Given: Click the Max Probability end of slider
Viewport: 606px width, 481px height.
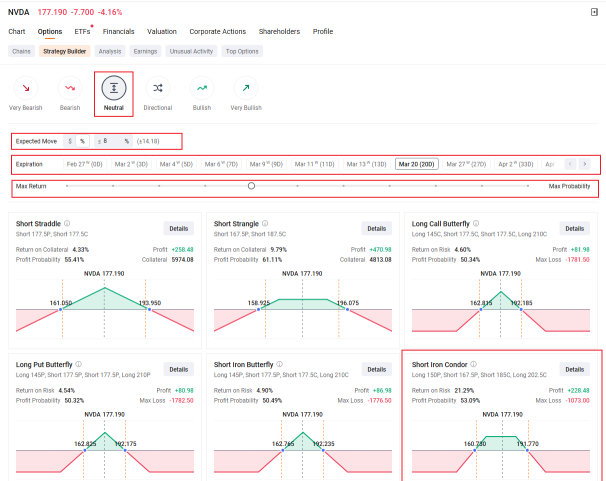Looking at the screenshot, I should 528,186.
